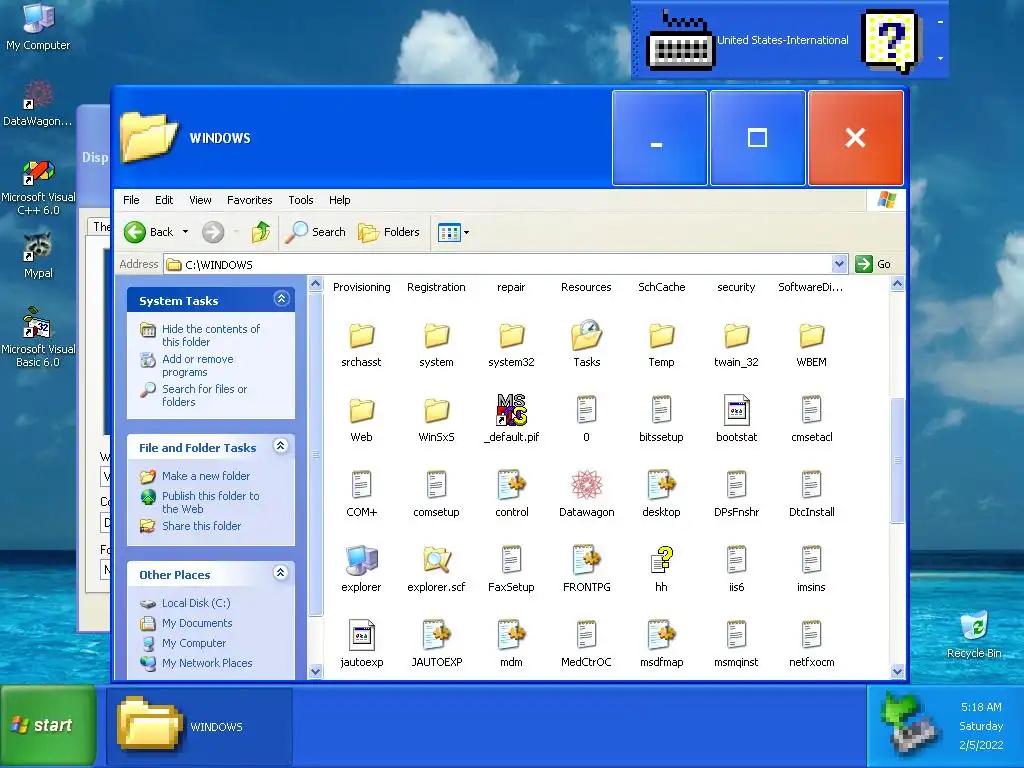Open the Search toolbar button
The width and height of the screenshot is (1024, 768).
point(316,232)
